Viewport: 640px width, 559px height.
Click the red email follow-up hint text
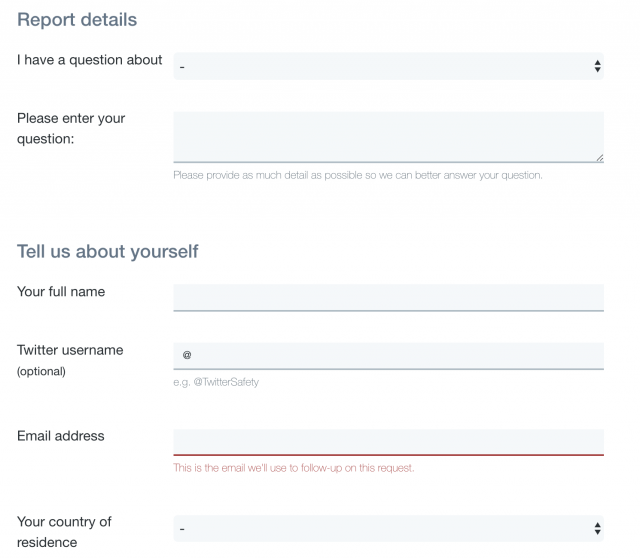[293, 468]
